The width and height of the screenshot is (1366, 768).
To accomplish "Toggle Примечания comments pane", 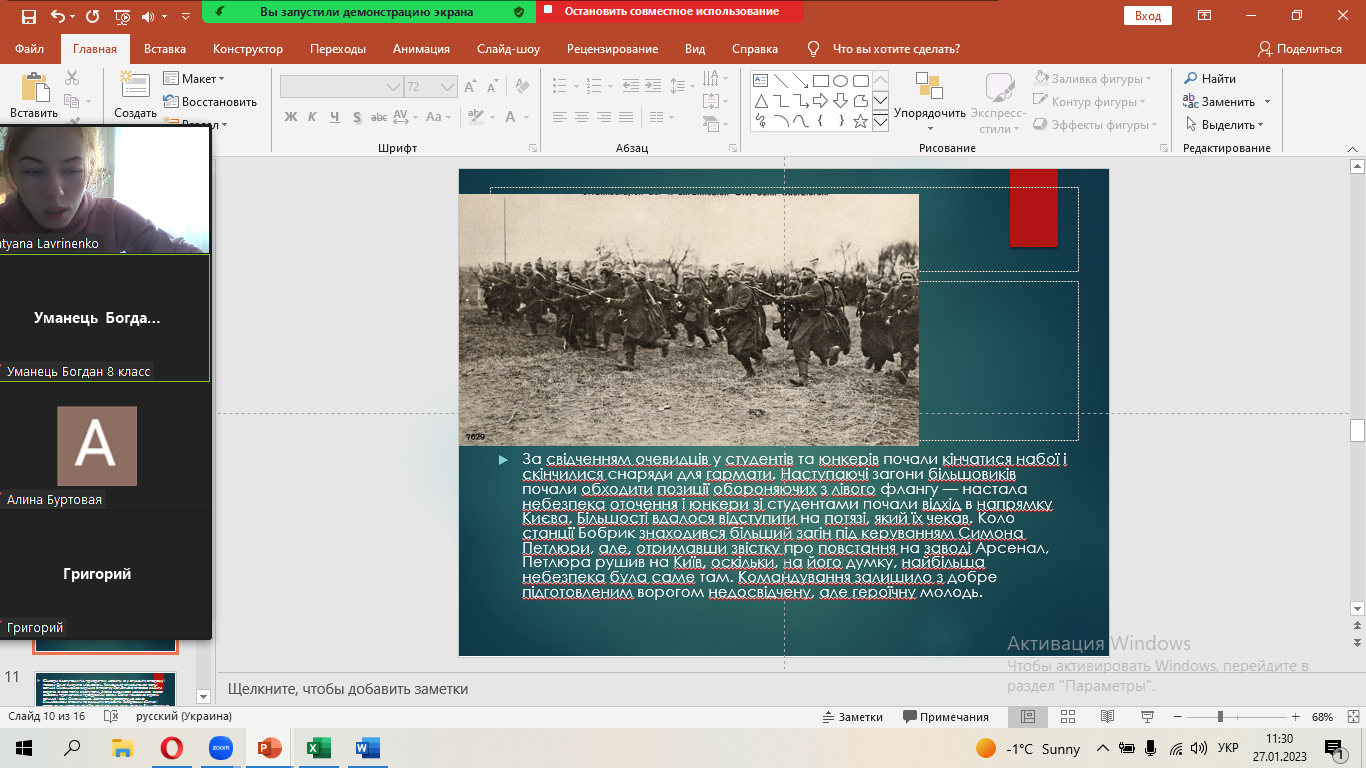I will coord(945,717).
